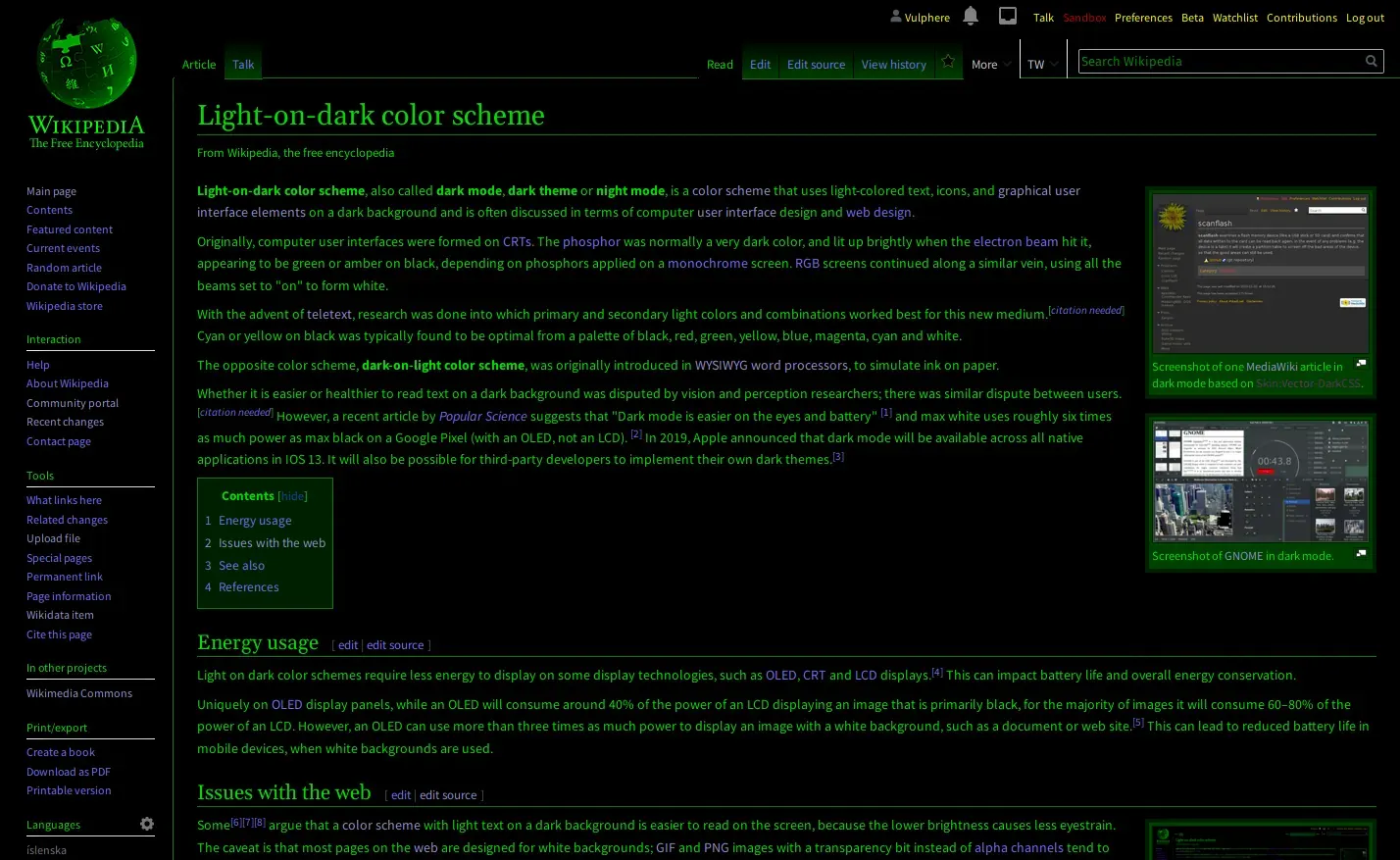Follow the phosphor article link

(591, 241)
